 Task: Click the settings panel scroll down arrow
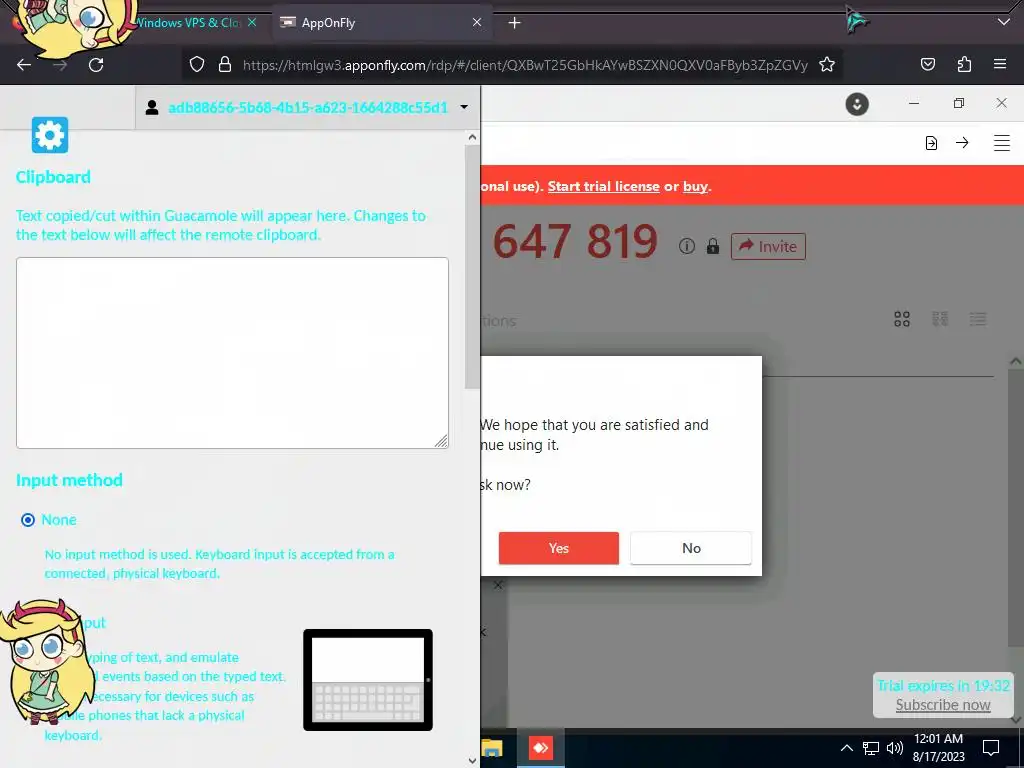pyautogui.click(x=473, y=761)
